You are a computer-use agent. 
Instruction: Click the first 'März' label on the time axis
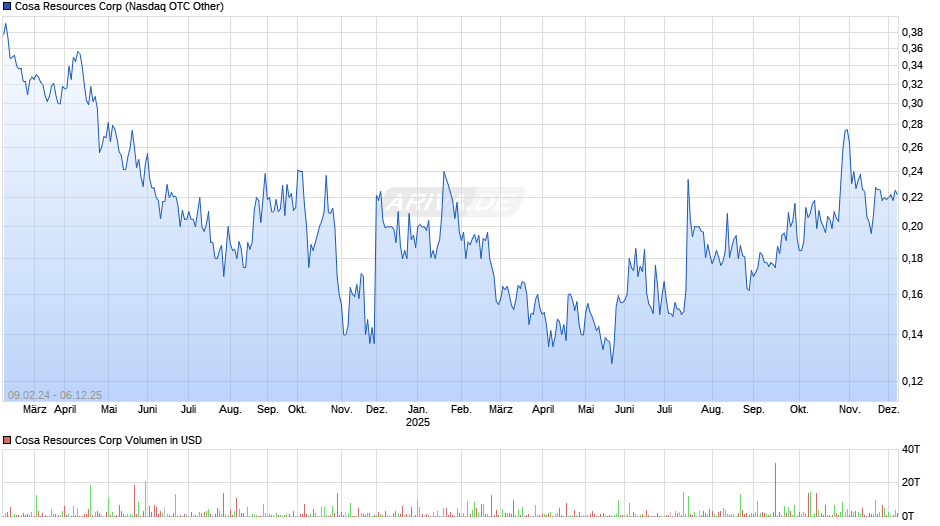coord(35,410)
